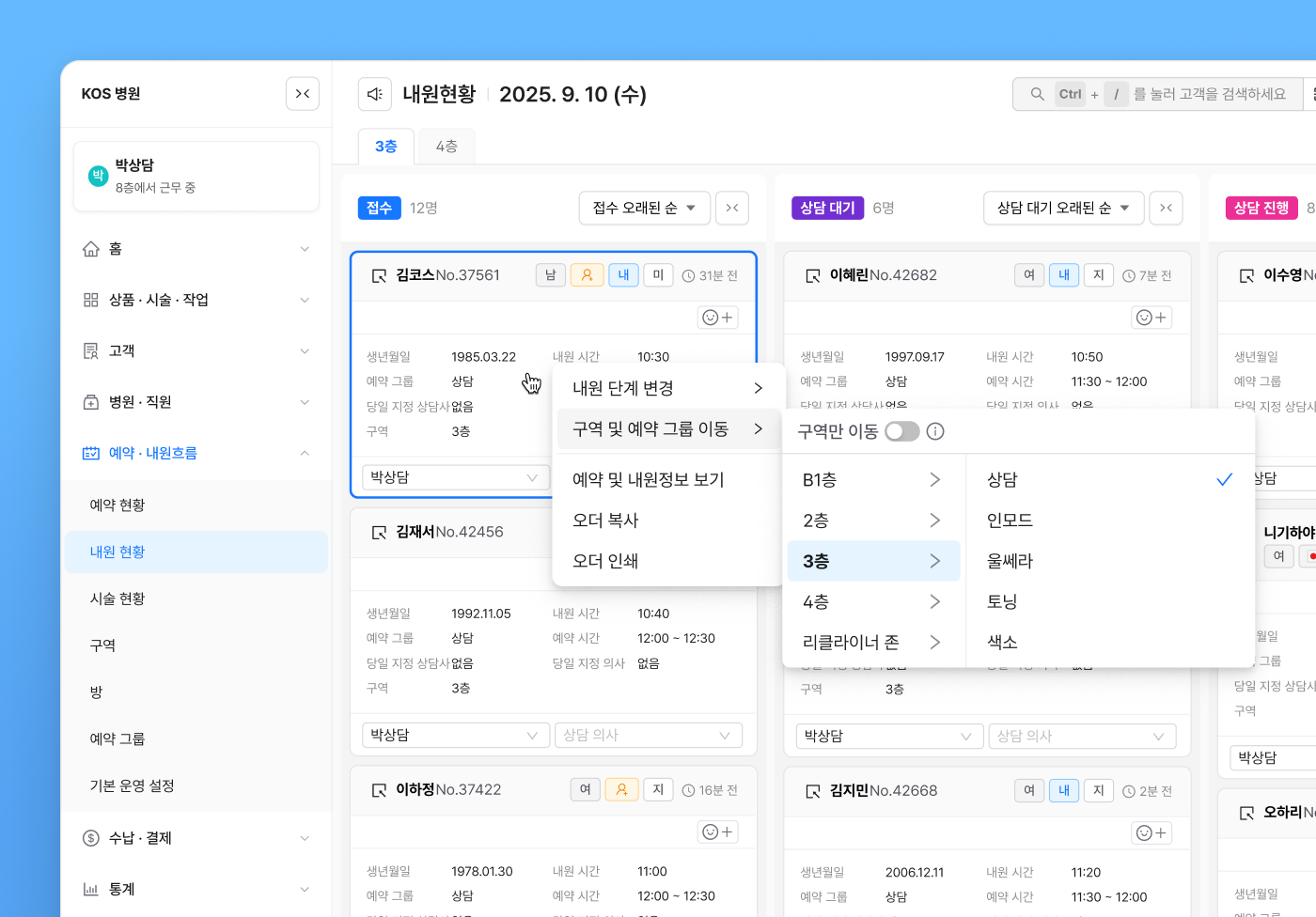Switch to the 3층 tab

tap(386, 147)
